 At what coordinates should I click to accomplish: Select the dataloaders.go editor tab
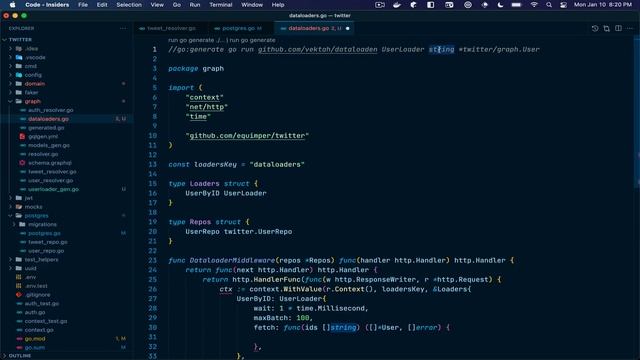(x=314, y=29)
